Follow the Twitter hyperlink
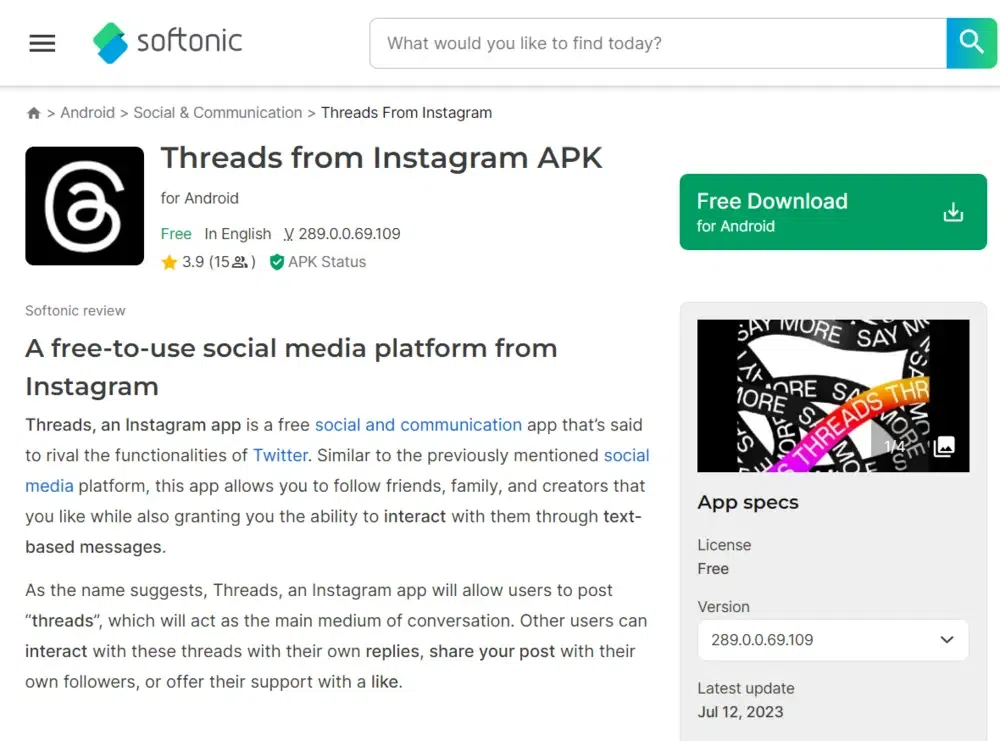This screenshot has height=741, width=1000. pyautogui.click(x=280, y=455)
